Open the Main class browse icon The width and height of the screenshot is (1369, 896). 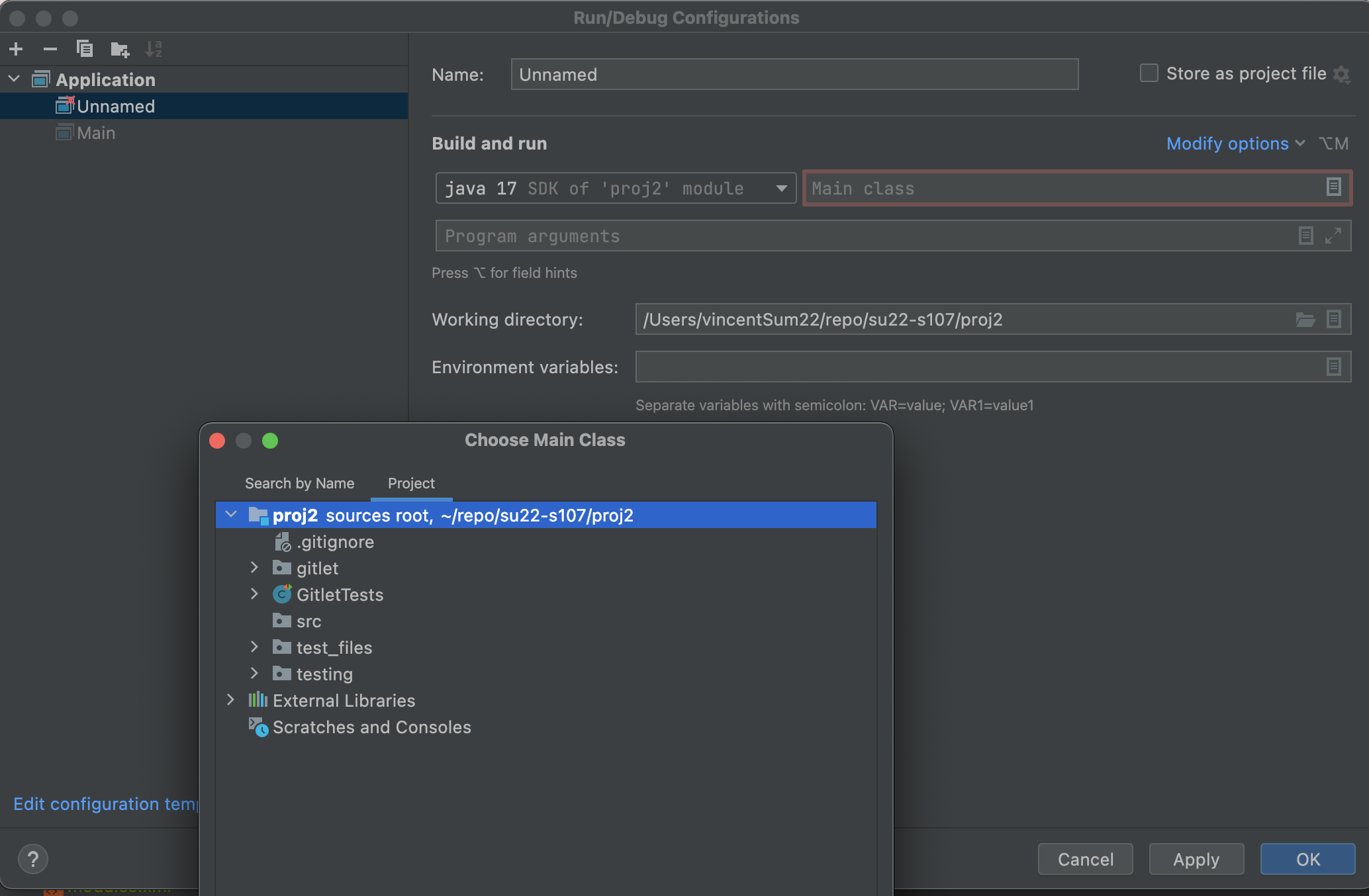[1333, 187]
